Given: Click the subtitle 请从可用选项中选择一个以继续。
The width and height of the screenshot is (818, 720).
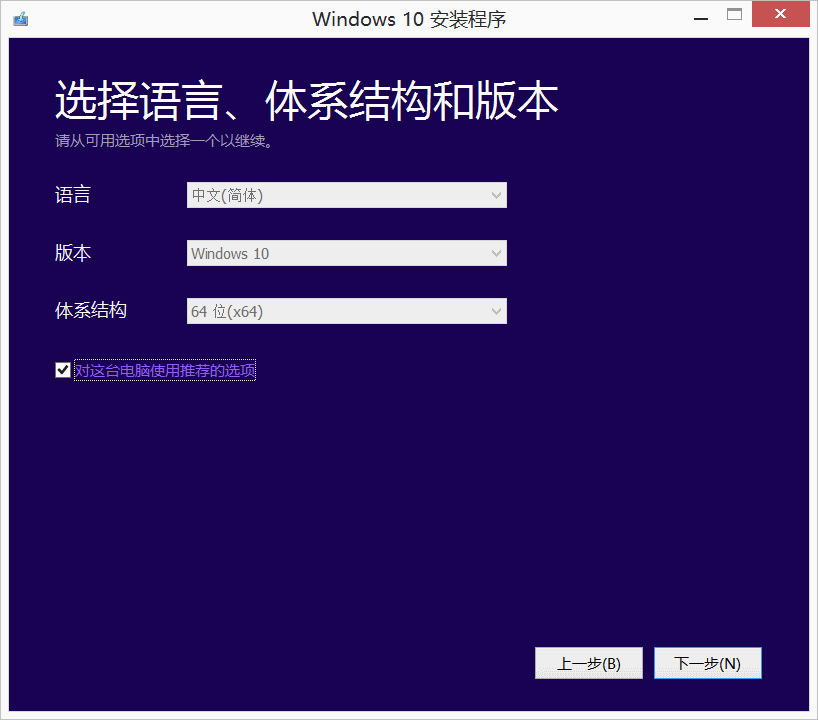Looking at the screenshot, I should (x=164, y=141).
